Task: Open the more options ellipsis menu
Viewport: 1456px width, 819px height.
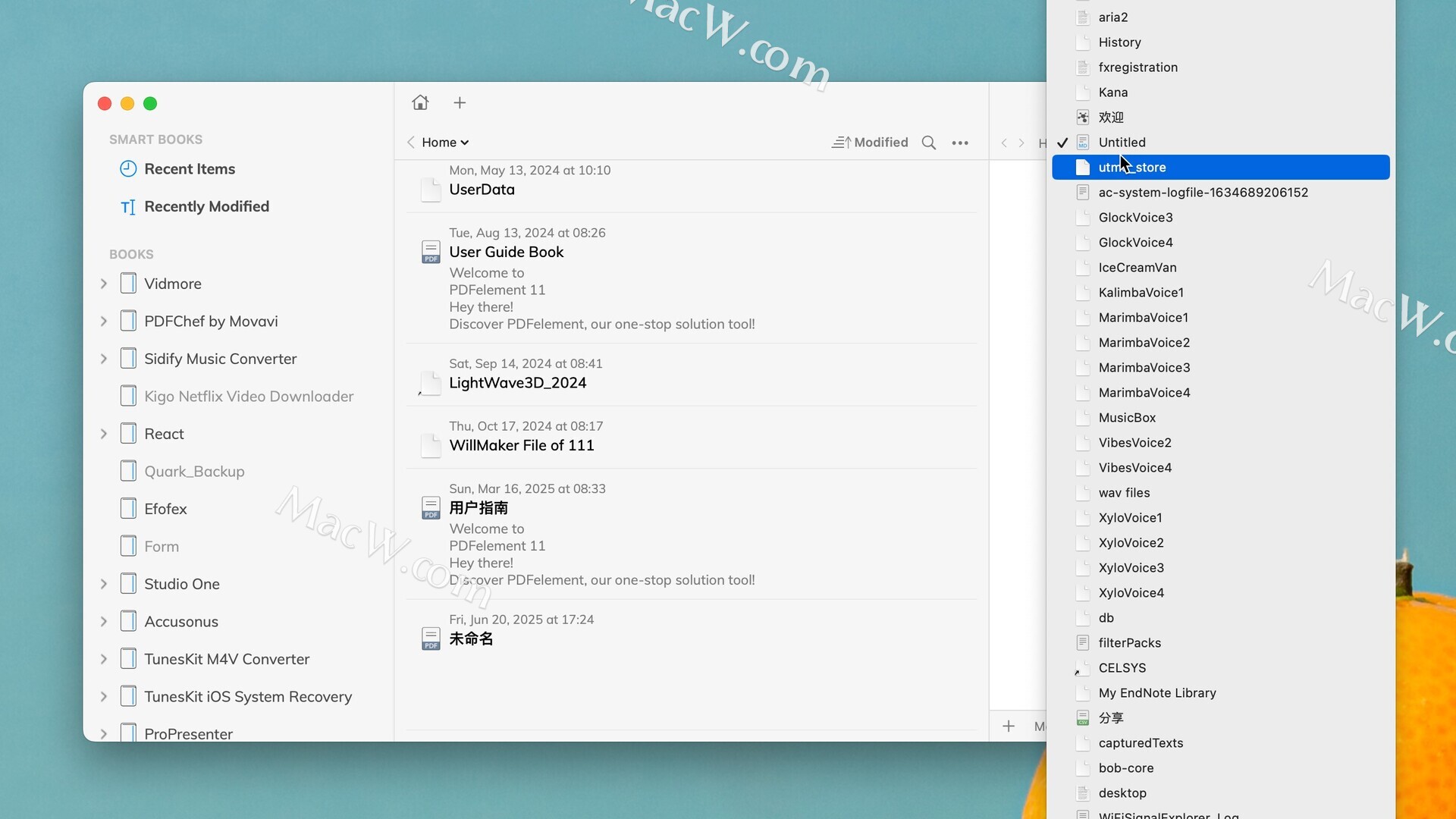Action: click(x=960, y=143)
